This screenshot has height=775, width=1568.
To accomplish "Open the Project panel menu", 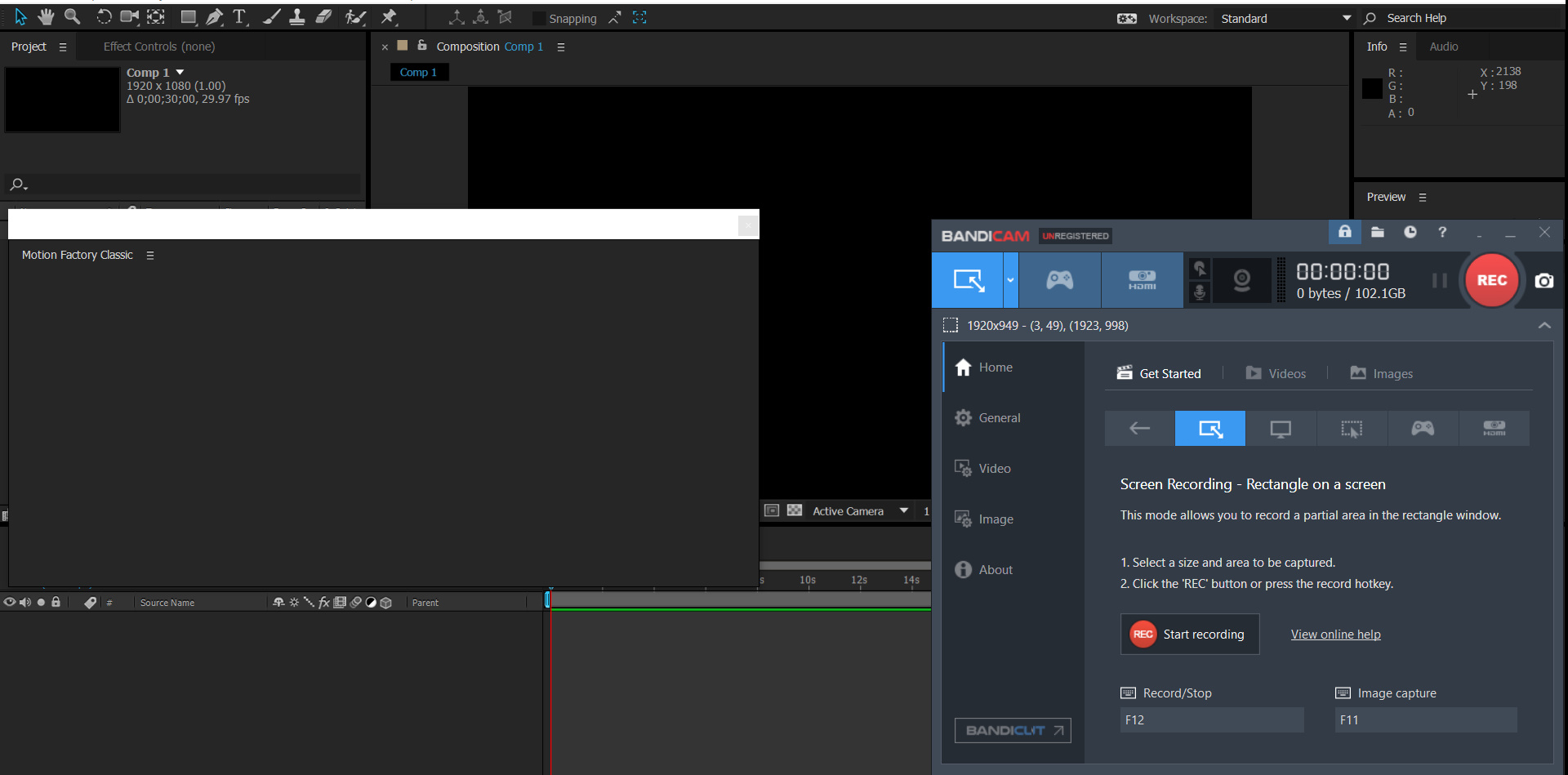I will point(63,47).
